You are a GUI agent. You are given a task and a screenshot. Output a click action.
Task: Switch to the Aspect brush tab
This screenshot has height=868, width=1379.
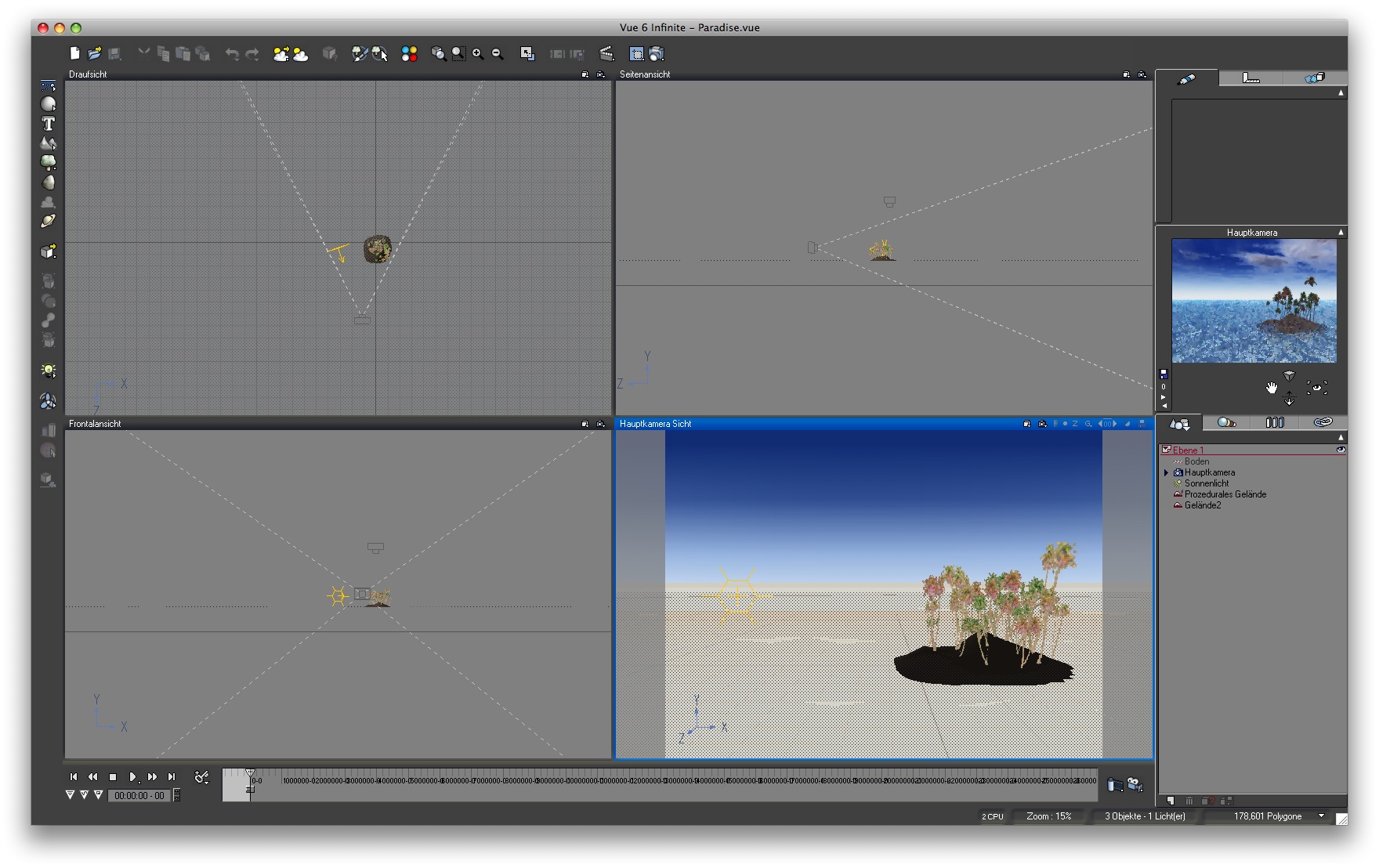tap(1187, 78)
